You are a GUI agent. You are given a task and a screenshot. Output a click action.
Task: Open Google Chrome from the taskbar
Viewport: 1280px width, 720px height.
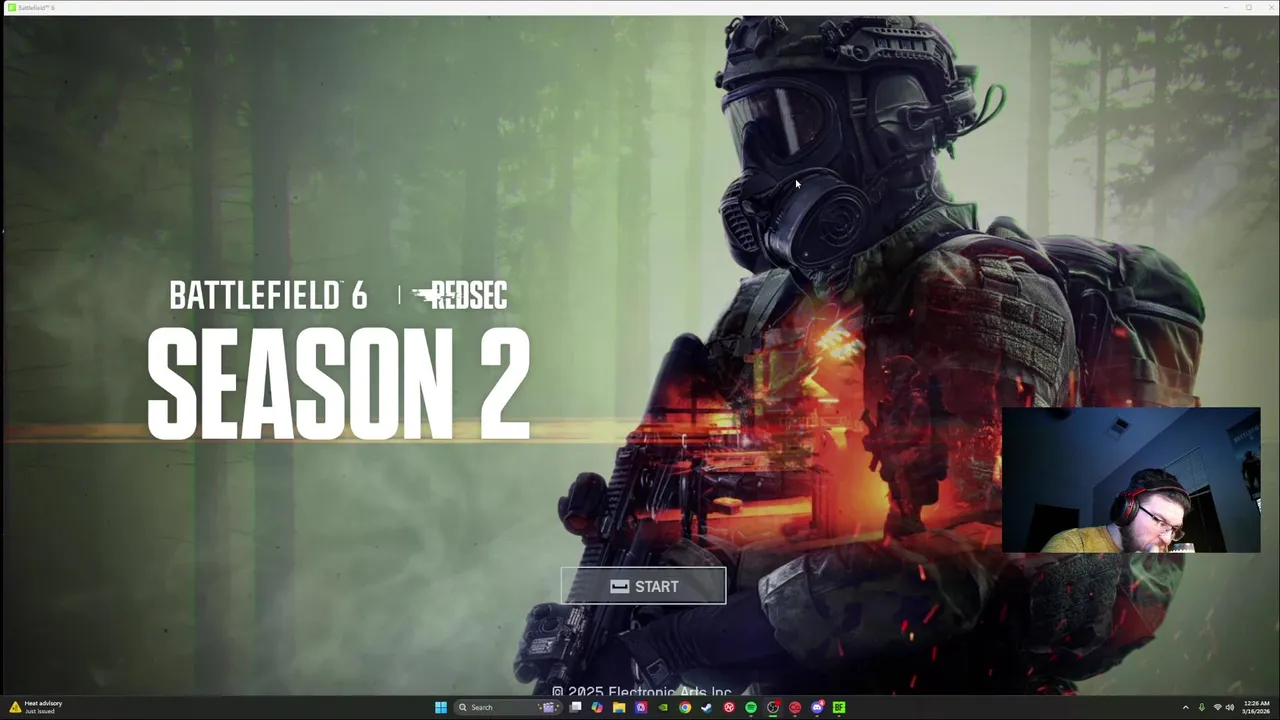pyautogui.click(x=685, y=708)
